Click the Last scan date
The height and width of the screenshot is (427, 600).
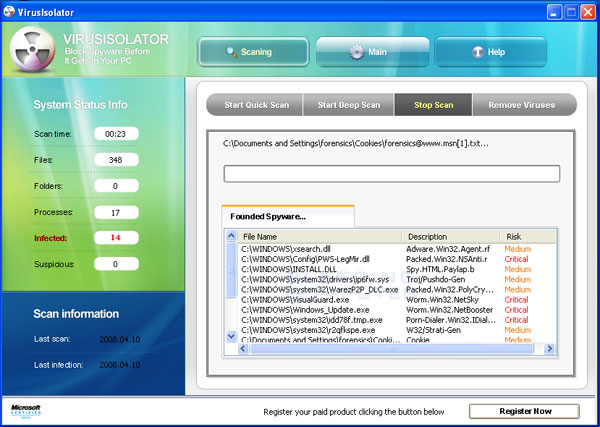point(119,339)
